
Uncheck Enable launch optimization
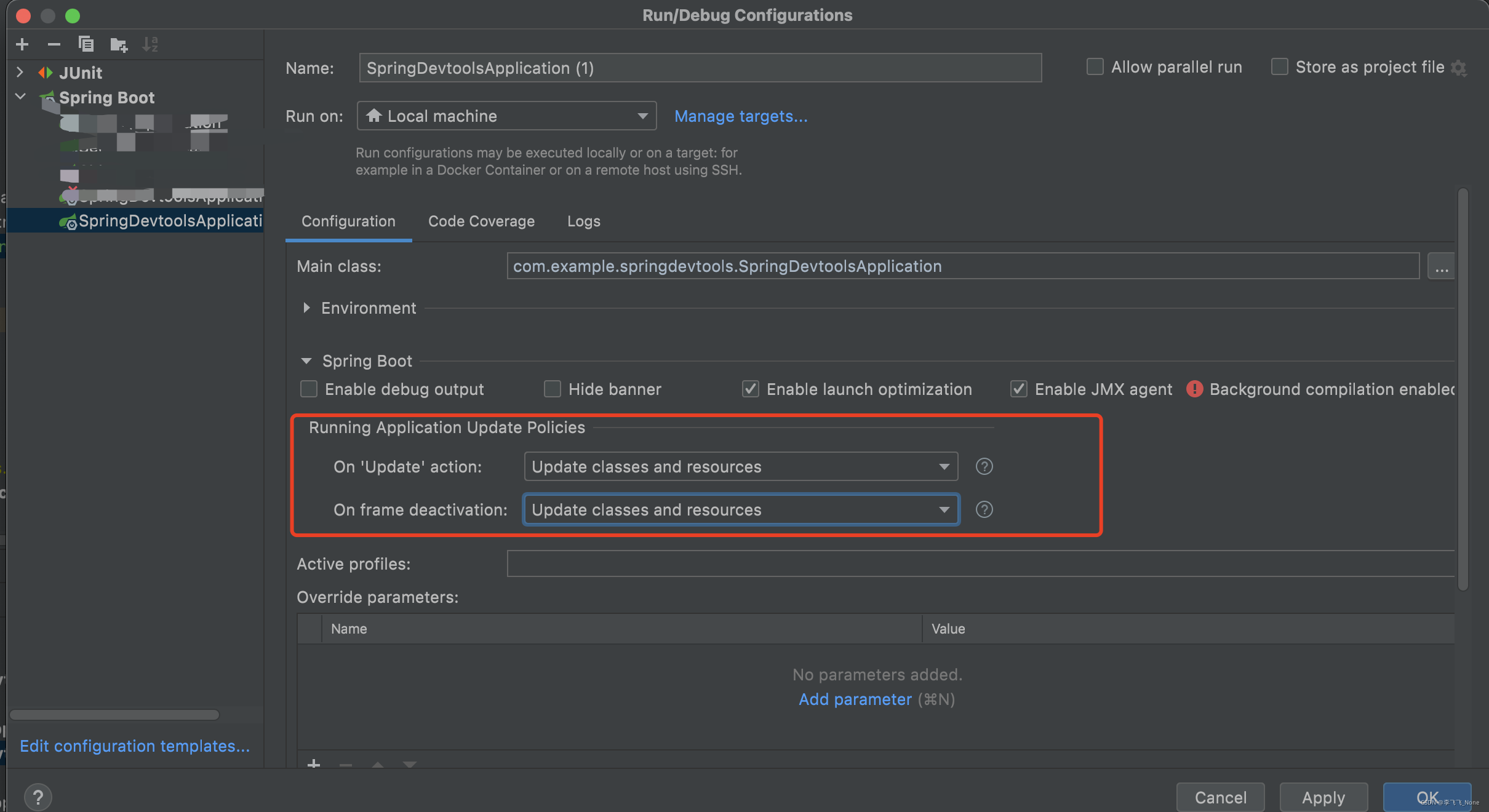click(x=750, y=389)
